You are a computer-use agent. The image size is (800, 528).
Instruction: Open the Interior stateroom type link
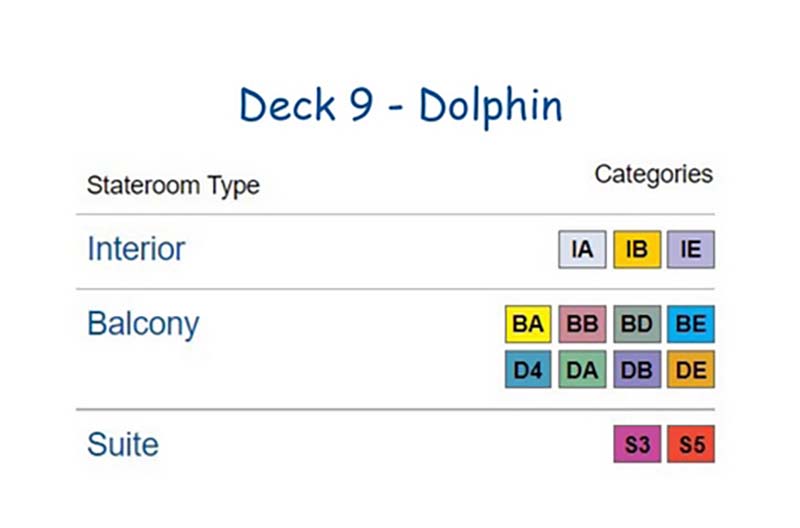136,249
